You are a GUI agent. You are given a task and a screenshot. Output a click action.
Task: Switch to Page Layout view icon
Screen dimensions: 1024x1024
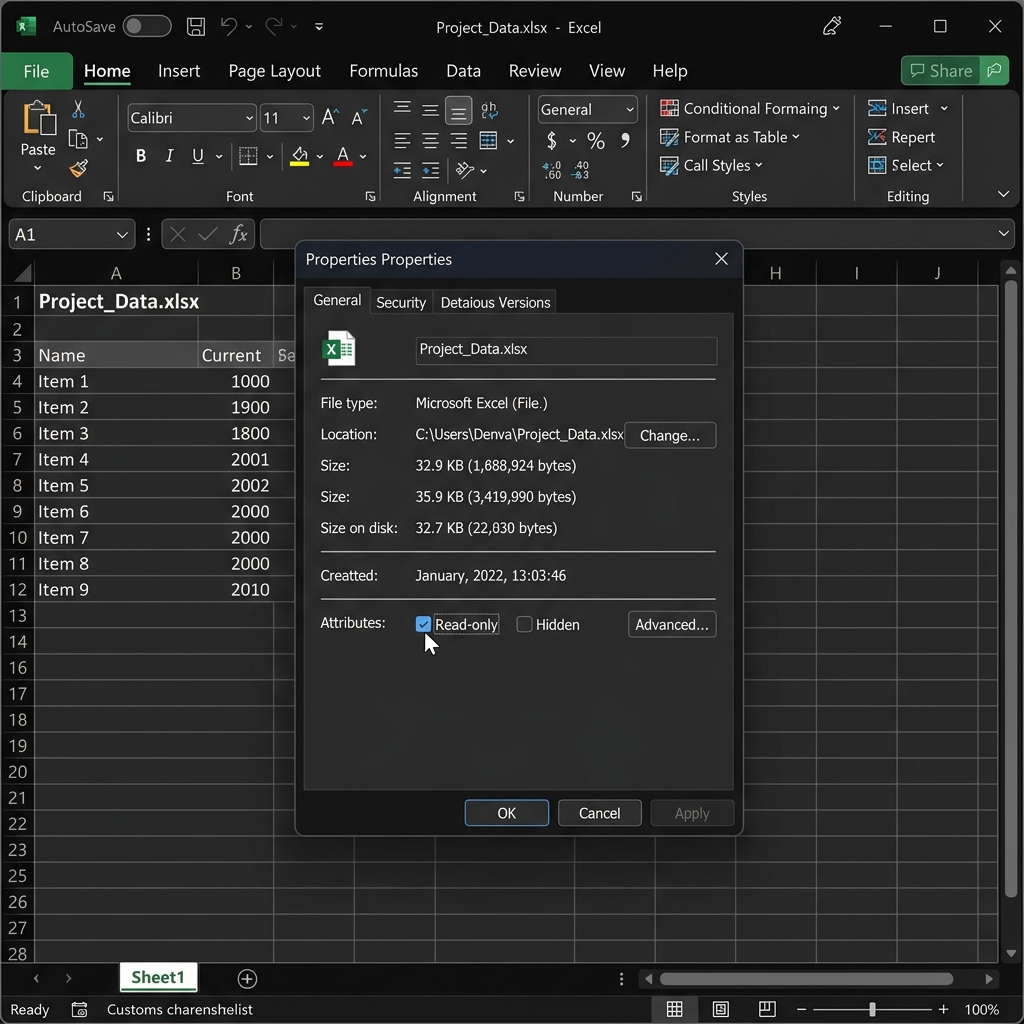click(x=720, y=1009)
